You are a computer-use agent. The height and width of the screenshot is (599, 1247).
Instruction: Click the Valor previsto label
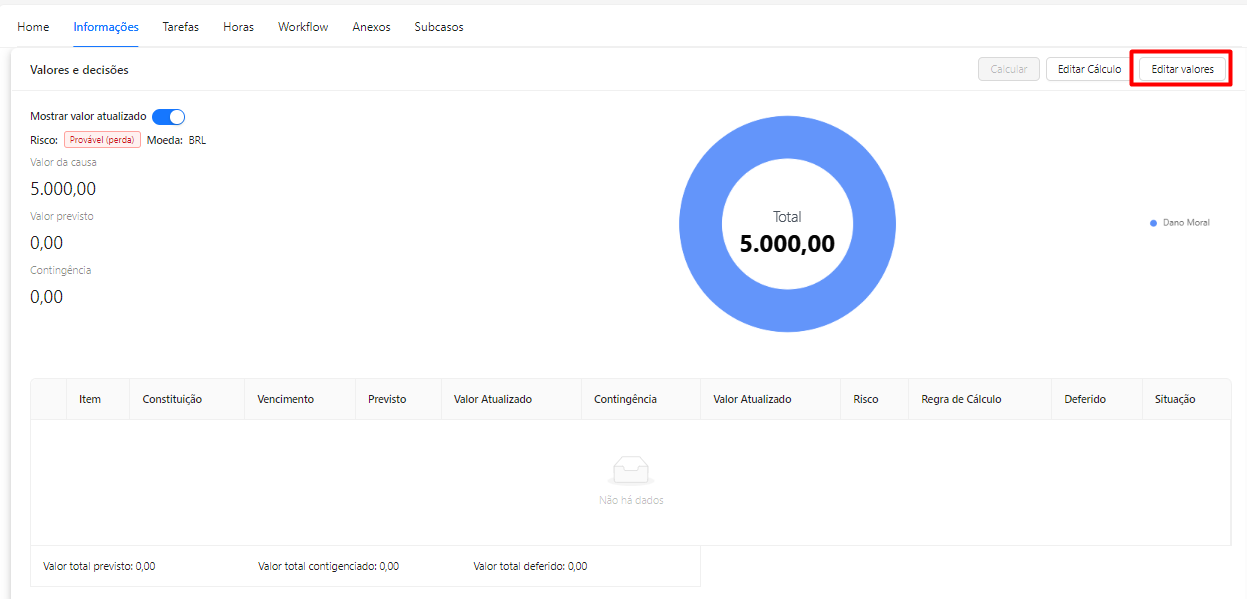point(62,216)
